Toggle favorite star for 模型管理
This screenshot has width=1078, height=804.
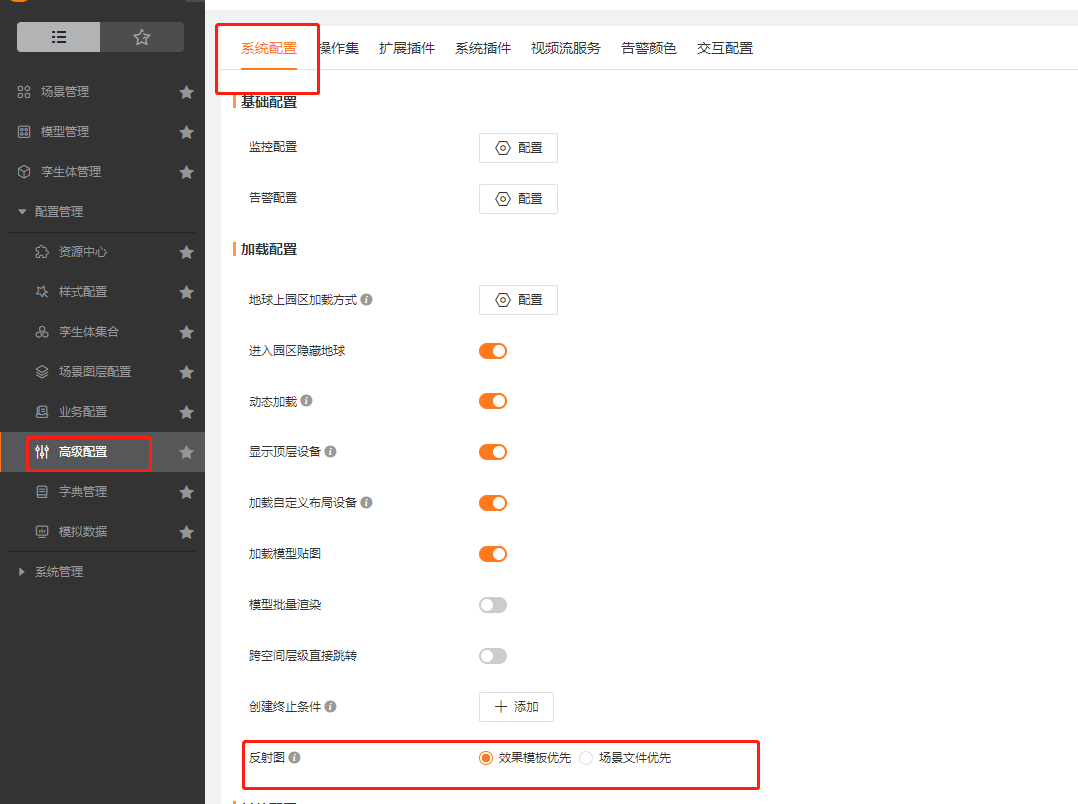click(186, 132)
